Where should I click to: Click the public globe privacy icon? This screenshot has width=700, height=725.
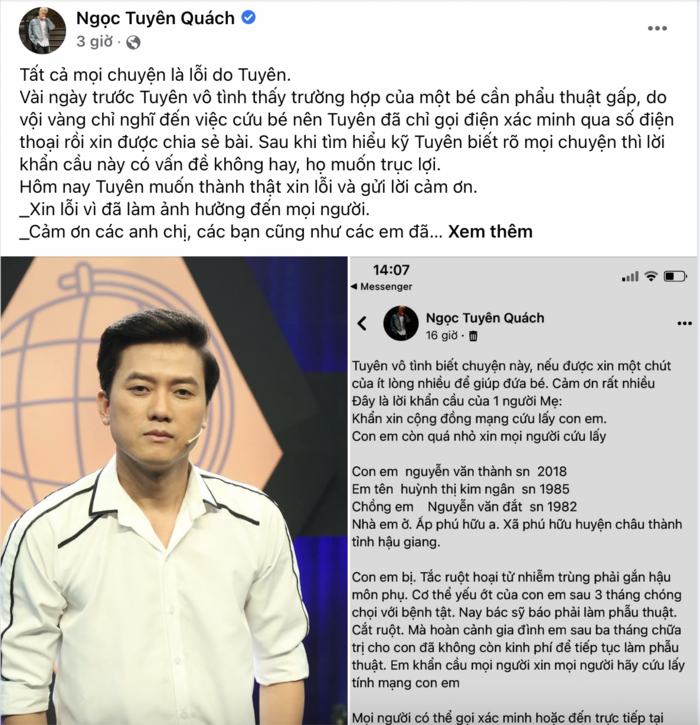[x=133, y=42]
